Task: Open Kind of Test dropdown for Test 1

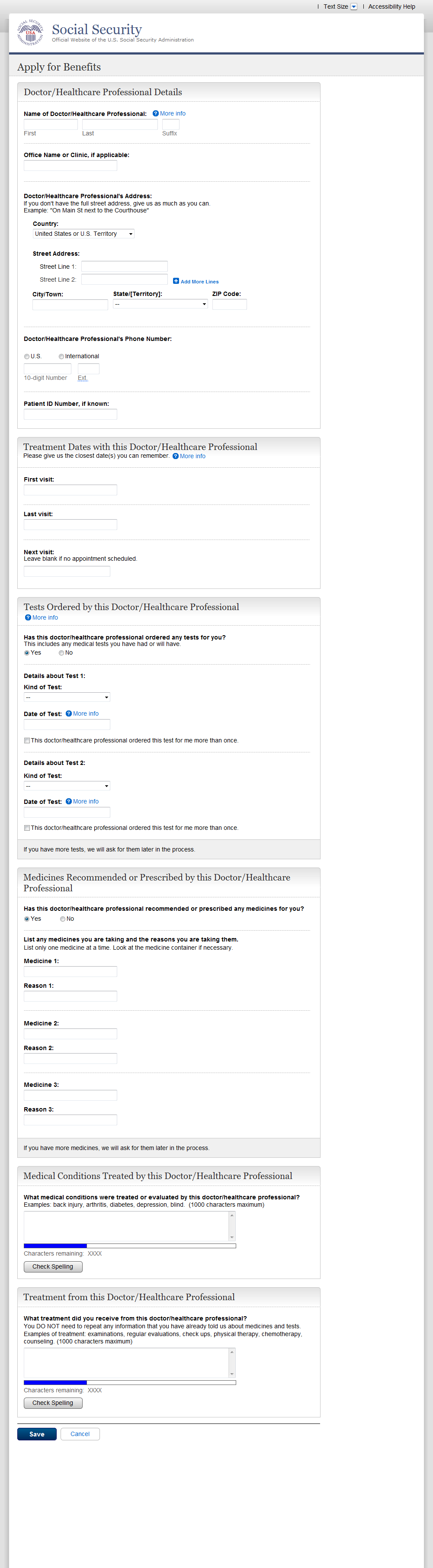Action: click(67, 697)
